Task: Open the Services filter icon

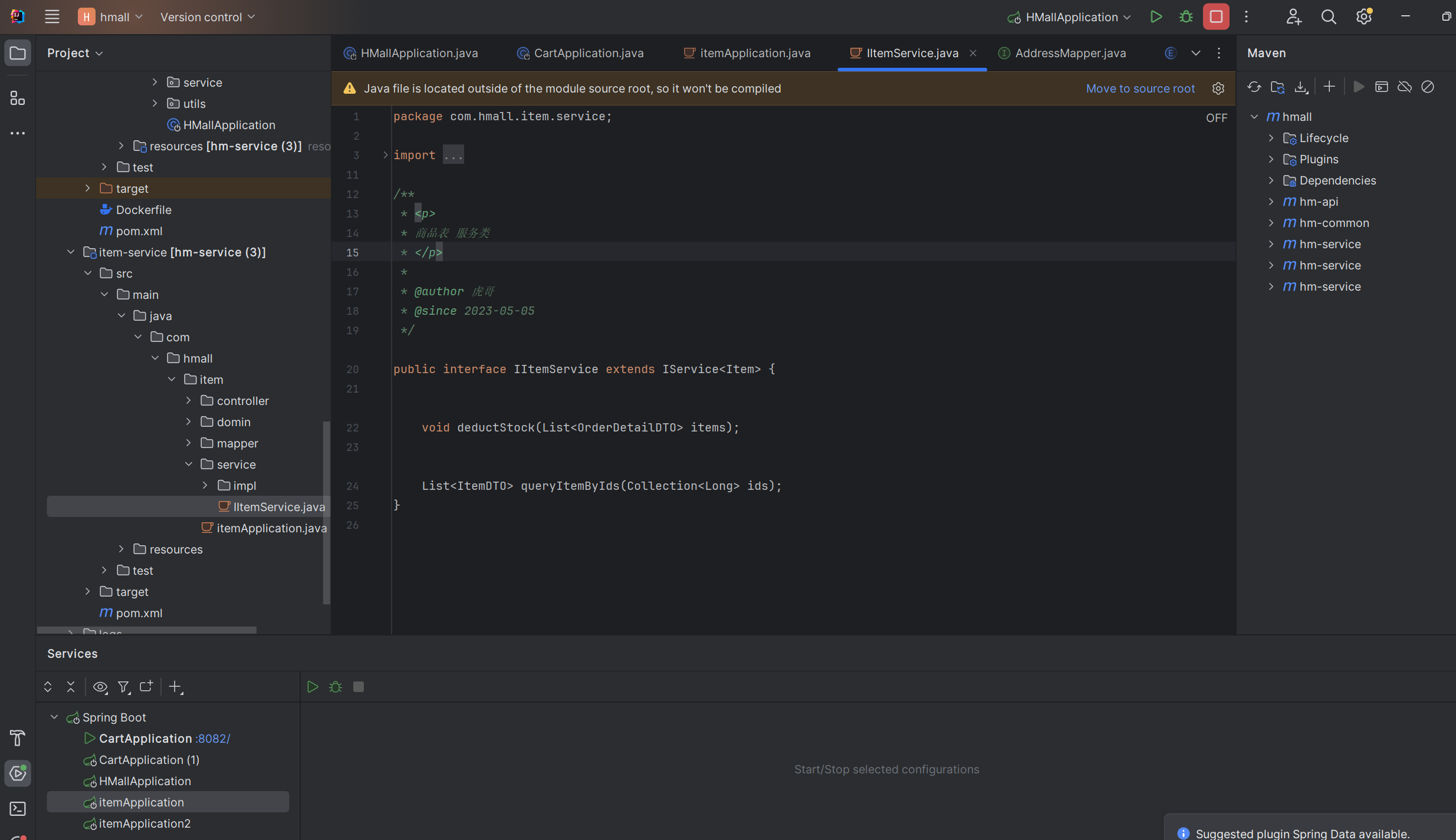Action: [x=123, y=687]
